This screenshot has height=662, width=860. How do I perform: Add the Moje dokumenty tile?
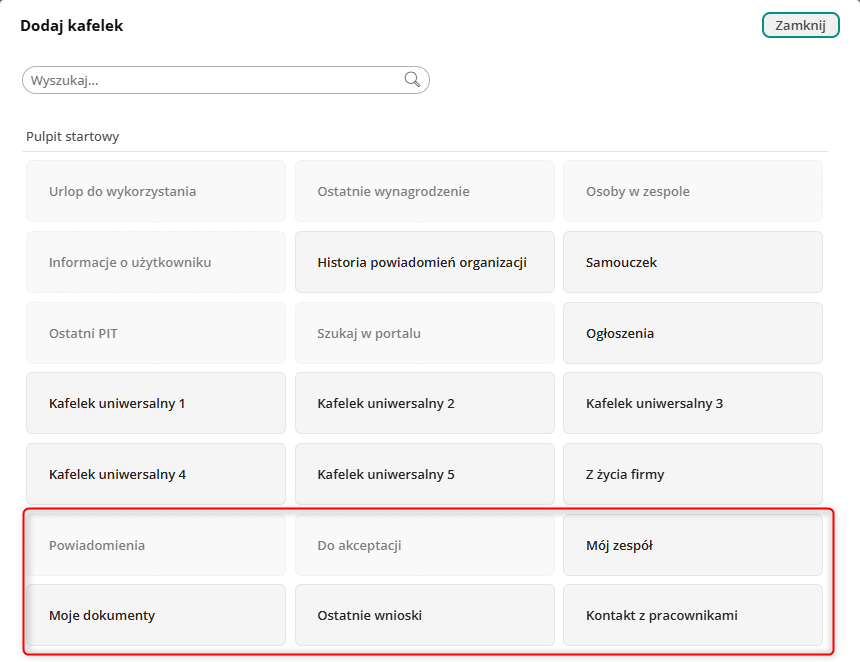pyautogui.click(x=156, y=615)
